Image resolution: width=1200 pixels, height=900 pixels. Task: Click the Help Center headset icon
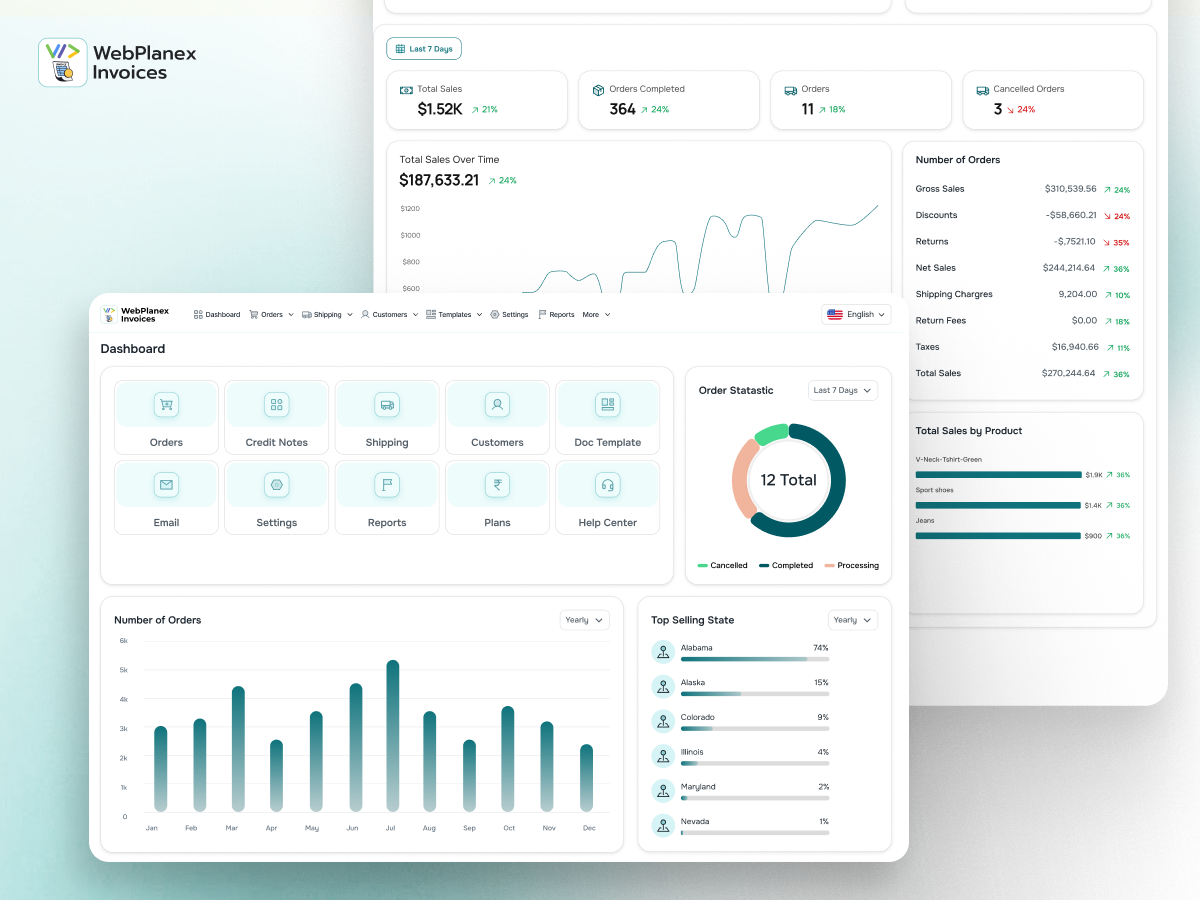tap(607, 485)
